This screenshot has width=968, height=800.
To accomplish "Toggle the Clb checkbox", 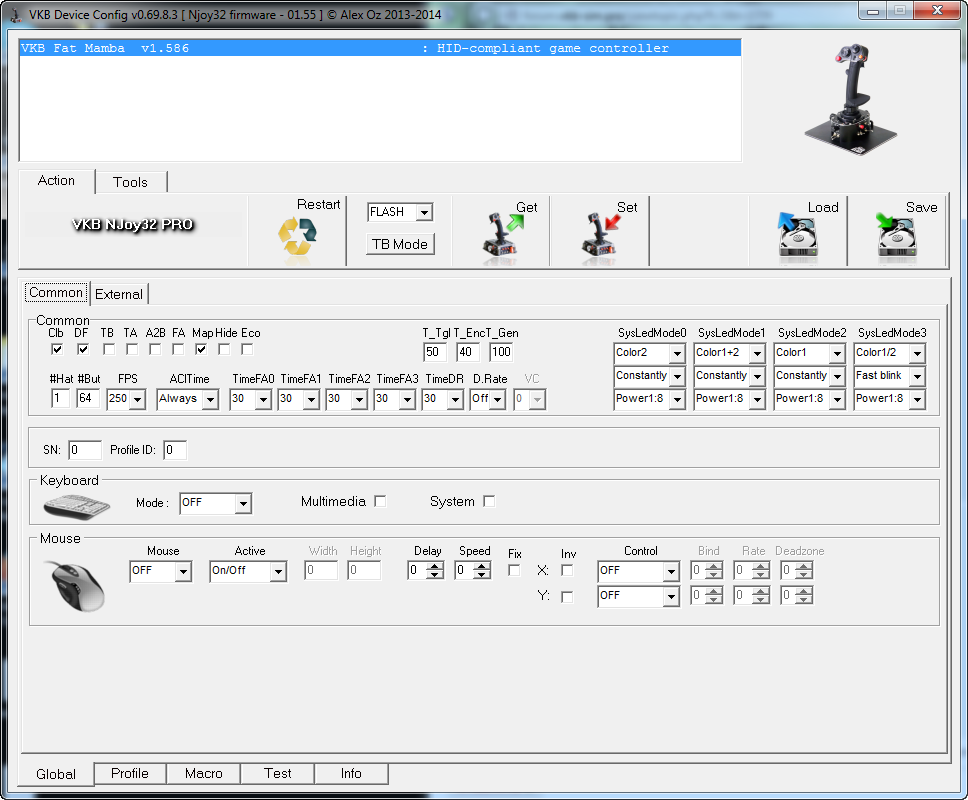I will point(57,349).
